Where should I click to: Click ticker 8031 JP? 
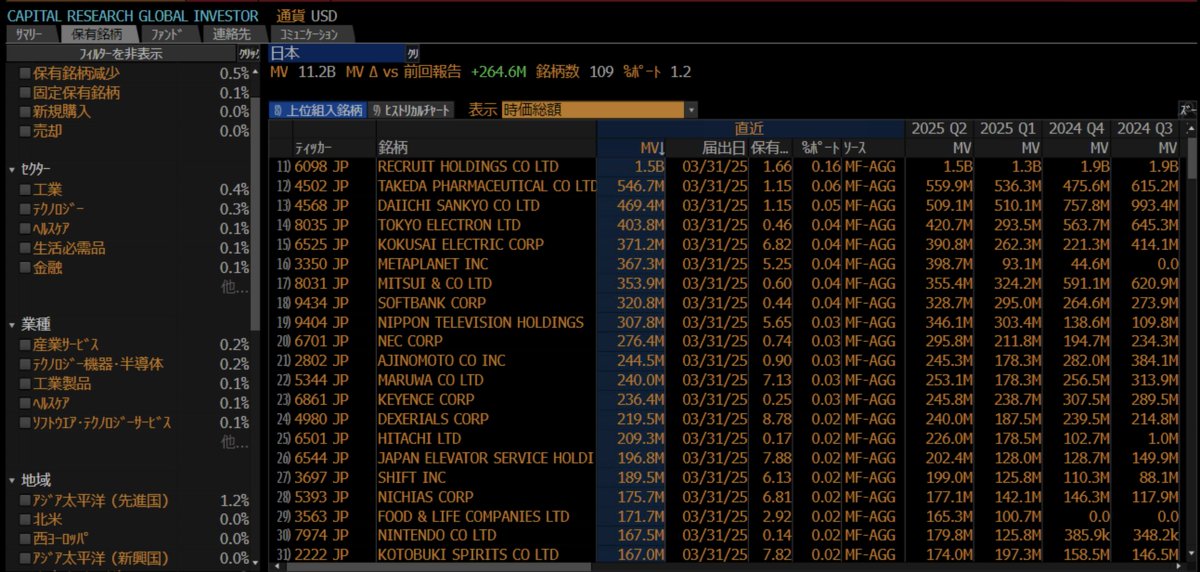pyautogui.click(x=321, y=283)
